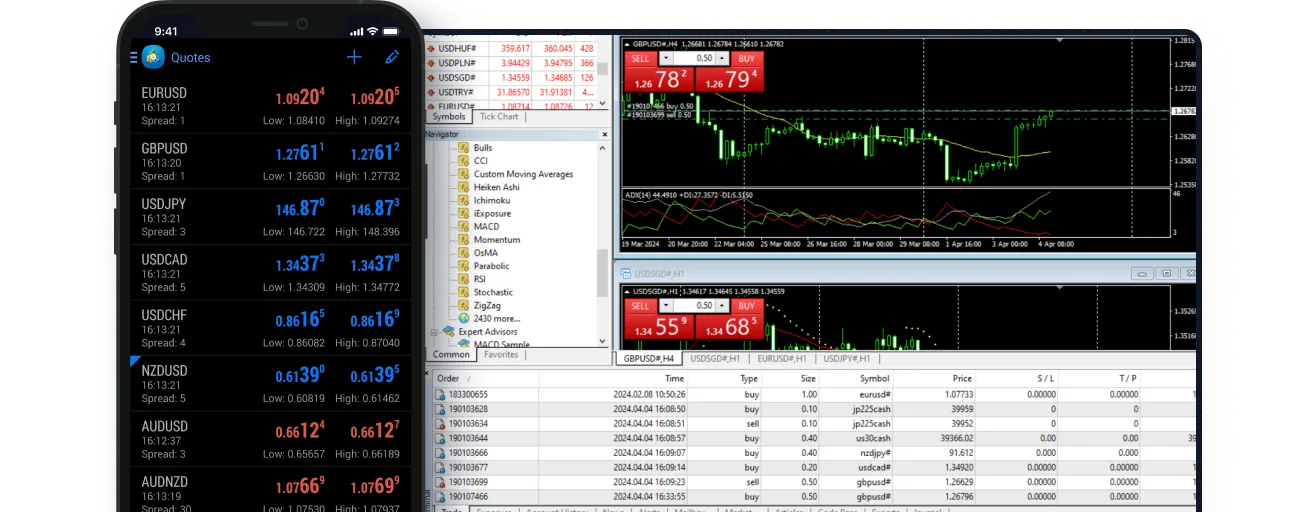Select the Expert Advisors folder icon
Viewport: 1310px width, 512px height.
[448, 331]
